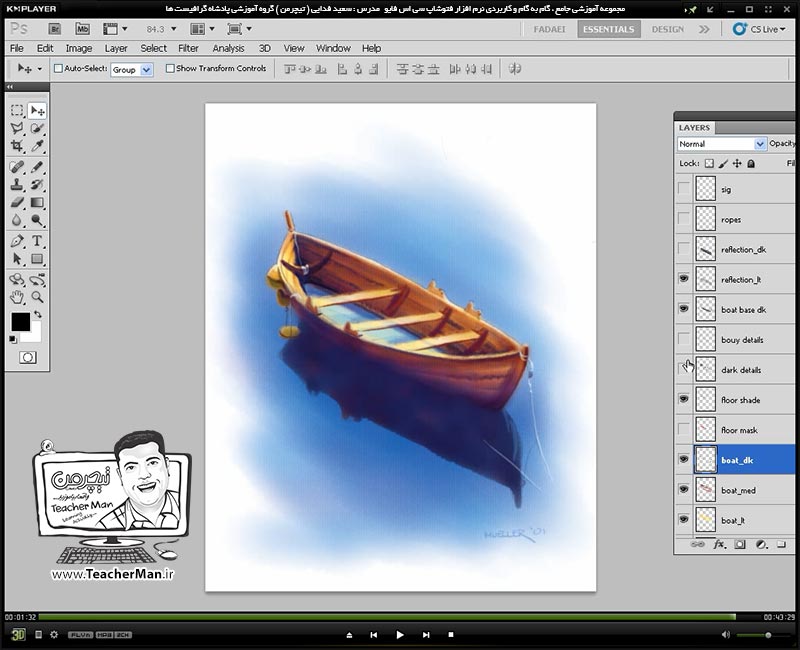Open the Filter menu
Viewport: 800px width, 650px height.
[188, 48]
